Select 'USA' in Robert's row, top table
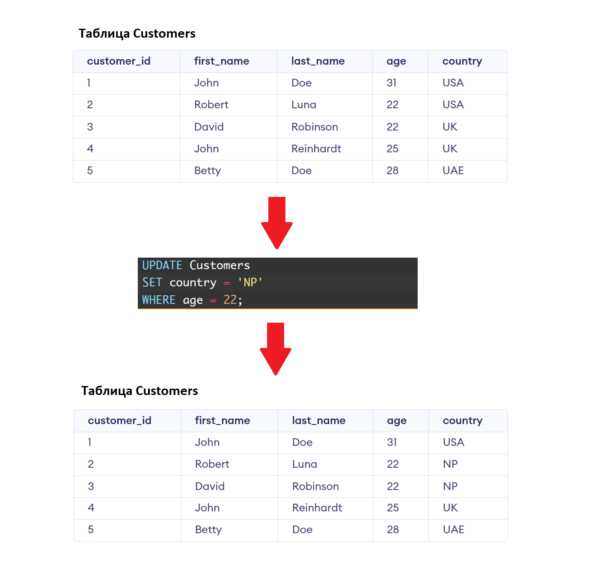600x585 pixels. tap(453, 105)
